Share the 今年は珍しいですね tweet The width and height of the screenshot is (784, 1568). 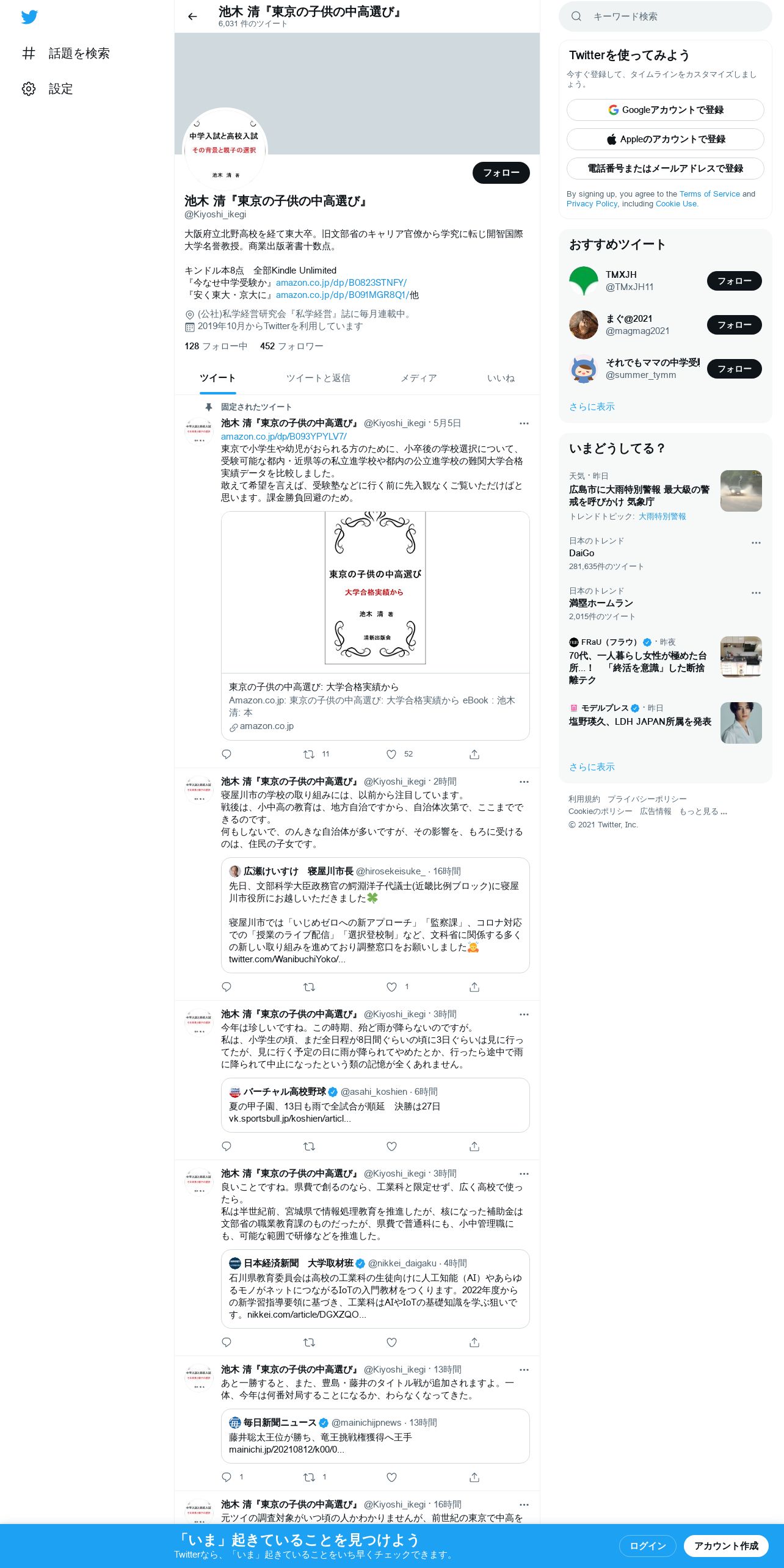coord(474,1146)
